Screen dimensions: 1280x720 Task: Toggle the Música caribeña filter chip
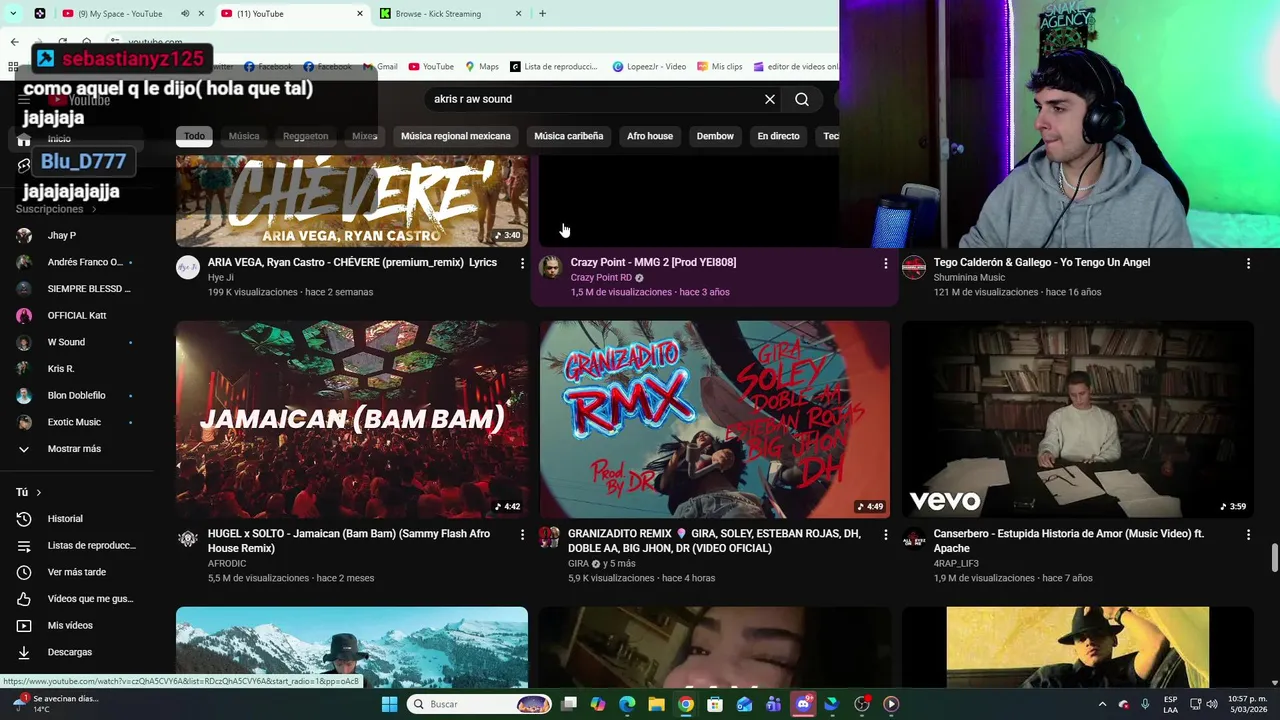point(568,136)
